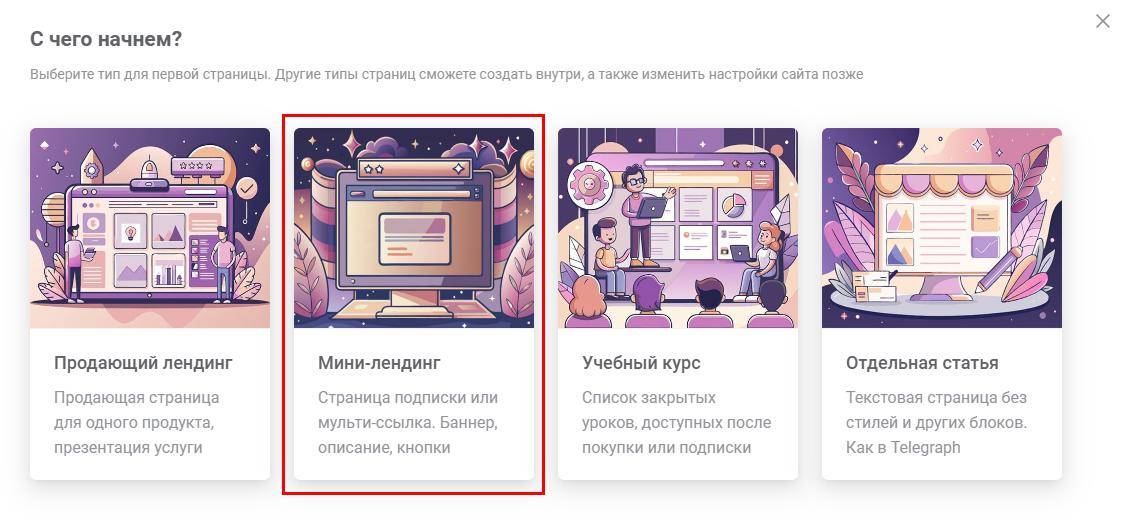The width and height of the screenshot is (1121, 527).
Task: Click the Продающий лендинг illustration thumbnail
Action: point(150,227)
